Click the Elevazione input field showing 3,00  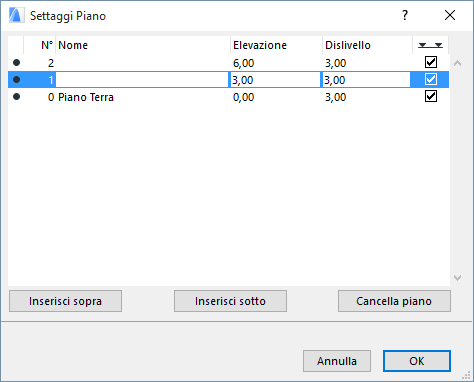point(275,80)
